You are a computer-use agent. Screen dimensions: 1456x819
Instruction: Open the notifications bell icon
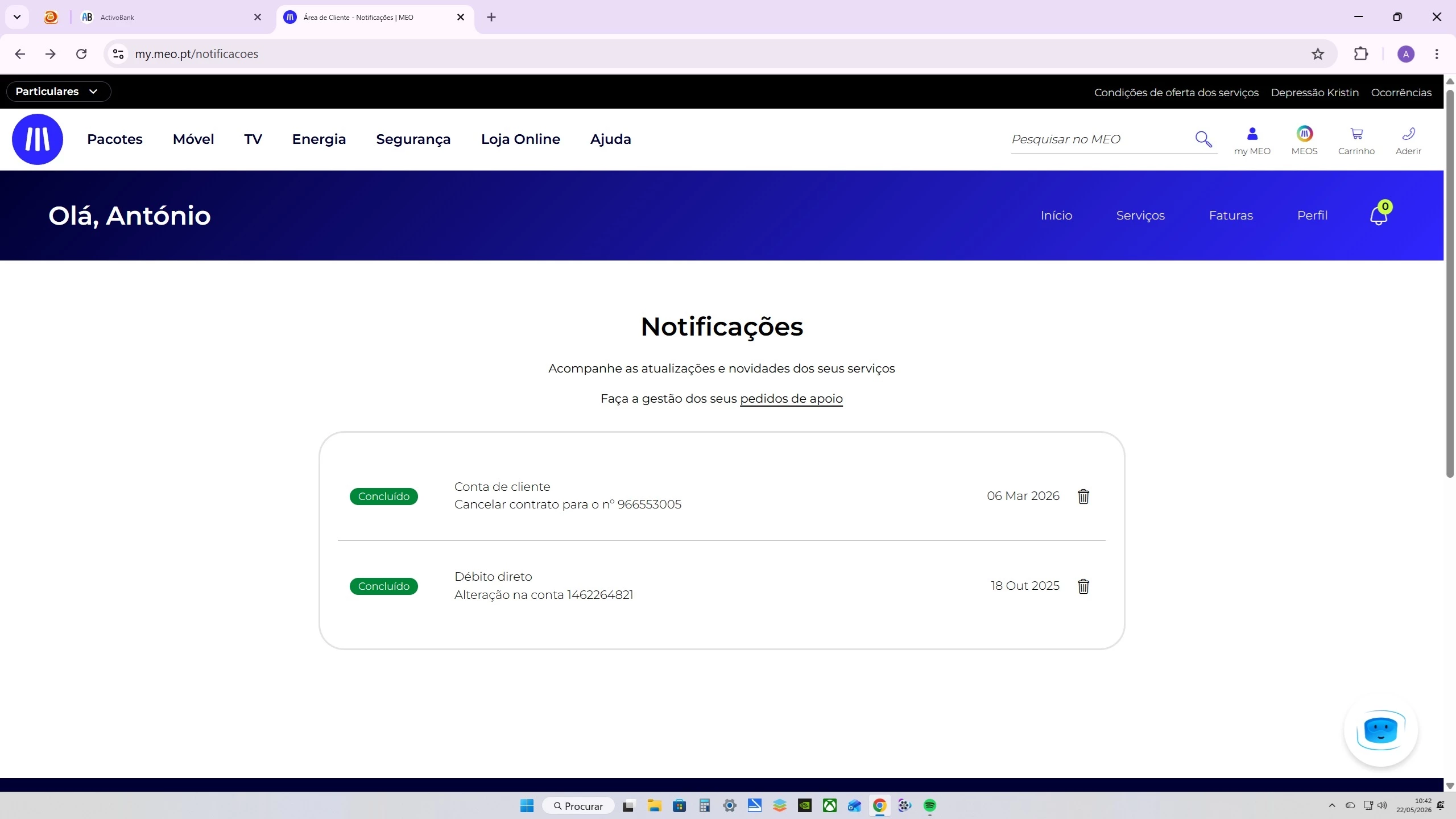click(1379, 214)
